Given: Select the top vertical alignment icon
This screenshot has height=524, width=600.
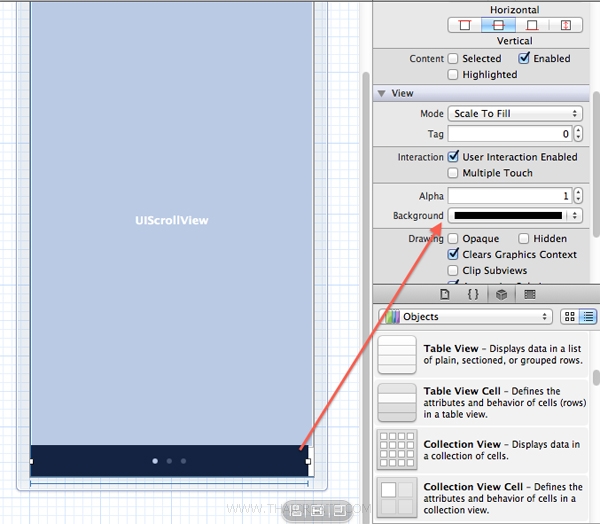Looking at the screenshot, I should coord(465,25).
